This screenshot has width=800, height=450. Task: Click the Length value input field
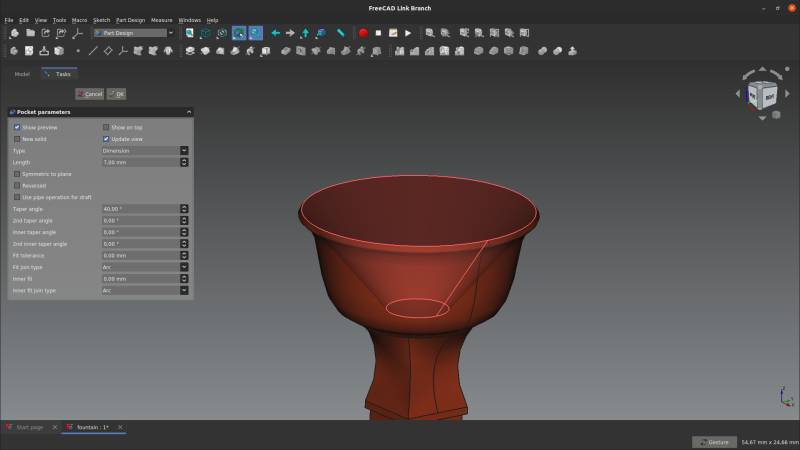(x=141, y=162)
